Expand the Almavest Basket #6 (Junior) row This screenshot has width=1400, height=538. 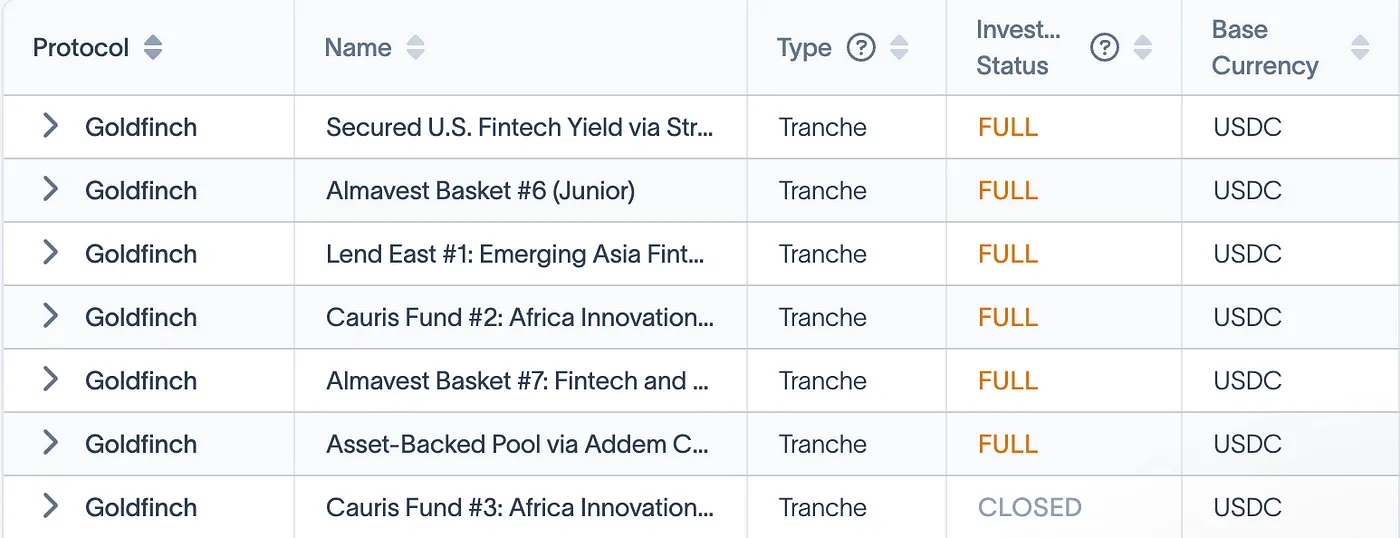click(50, 189)
